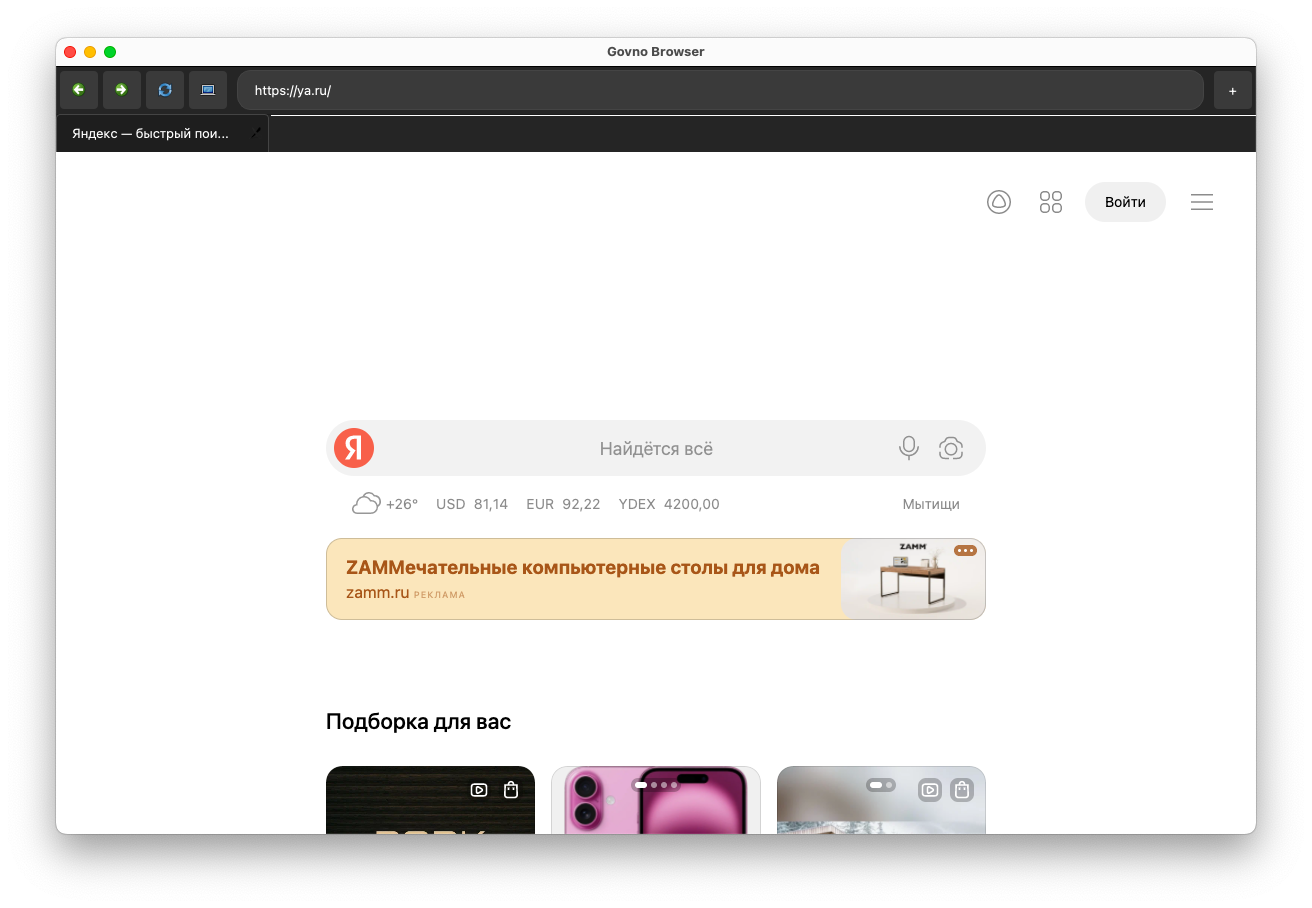Open the +26° weather forecast
This screenshot has height=908, width=1312.
(402, 504)
